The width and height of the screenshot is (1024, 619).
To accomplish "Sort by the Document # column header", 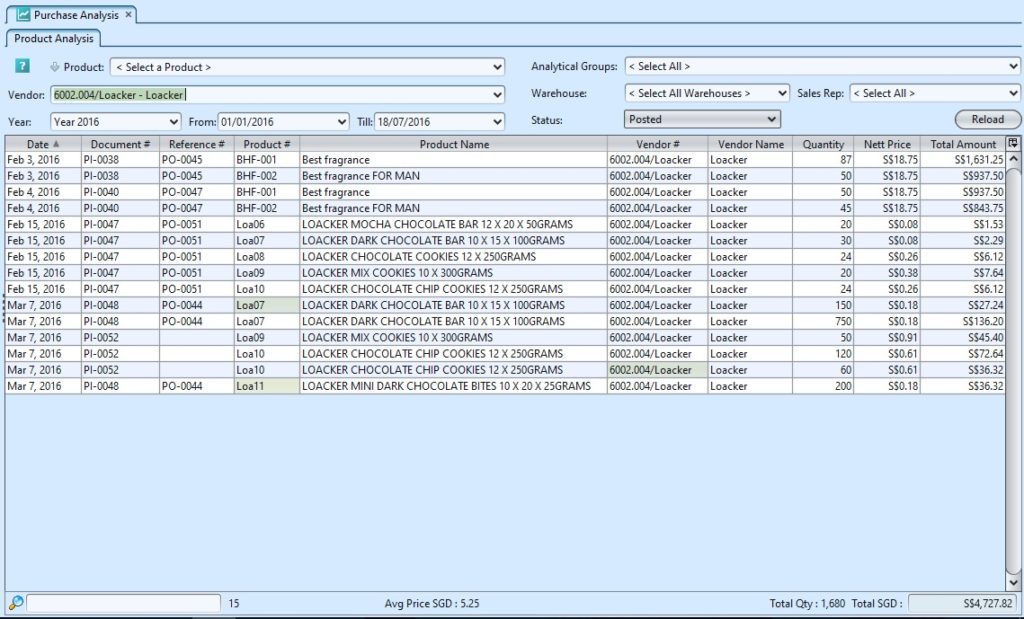I will pyautogui.click(x=120, y=144).
